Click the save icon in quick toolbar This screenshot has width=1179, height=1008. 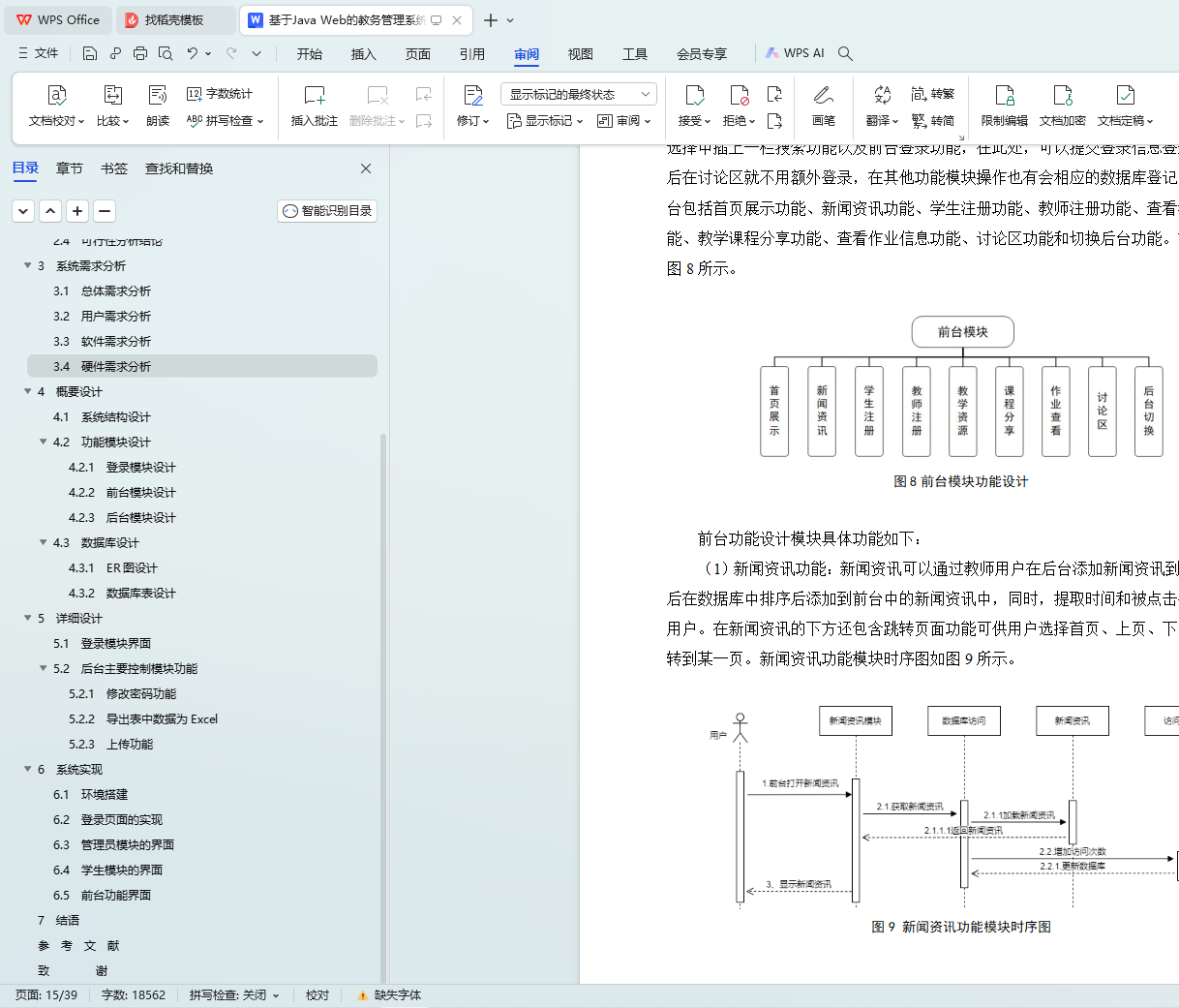[90, 53]
